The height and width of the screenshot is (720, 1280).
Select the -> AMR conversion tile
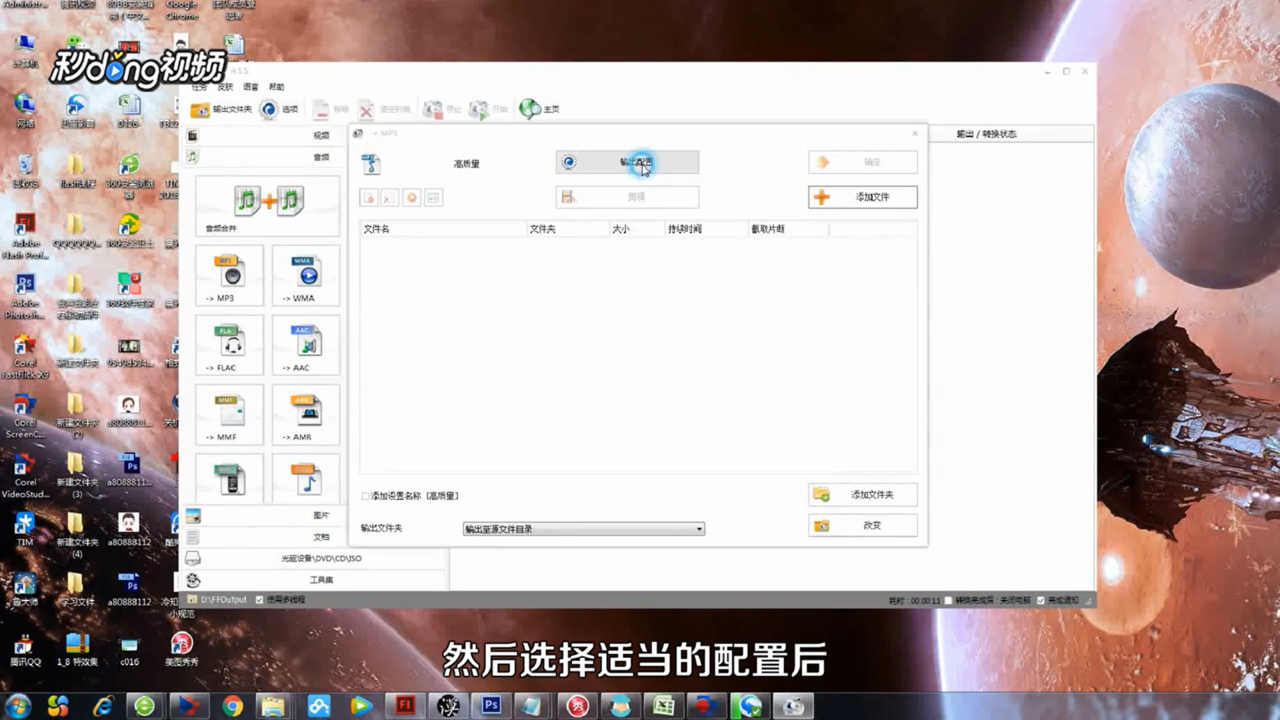point(306,415)
